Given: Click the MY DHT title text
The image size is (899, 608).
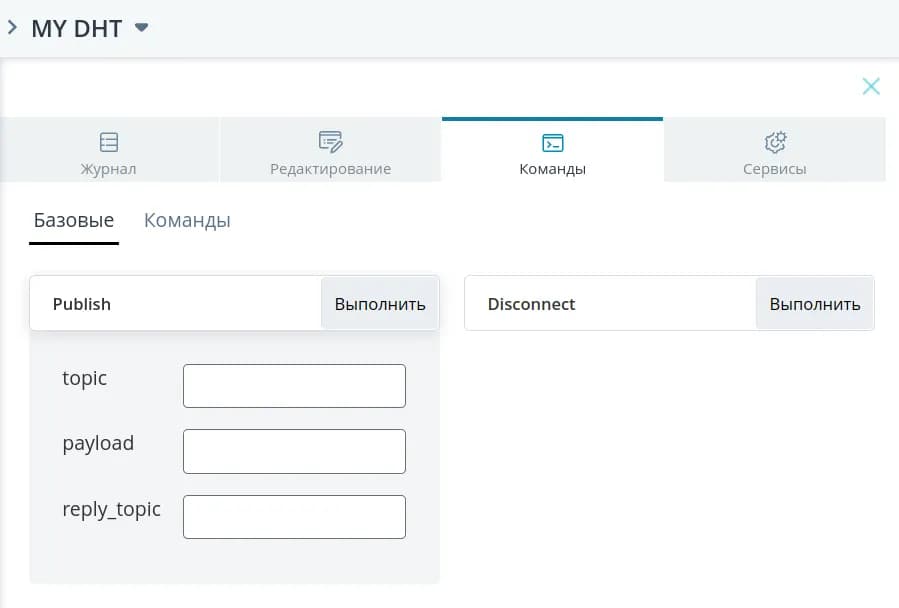Looking at the screenshot, I should click(77, 28).
